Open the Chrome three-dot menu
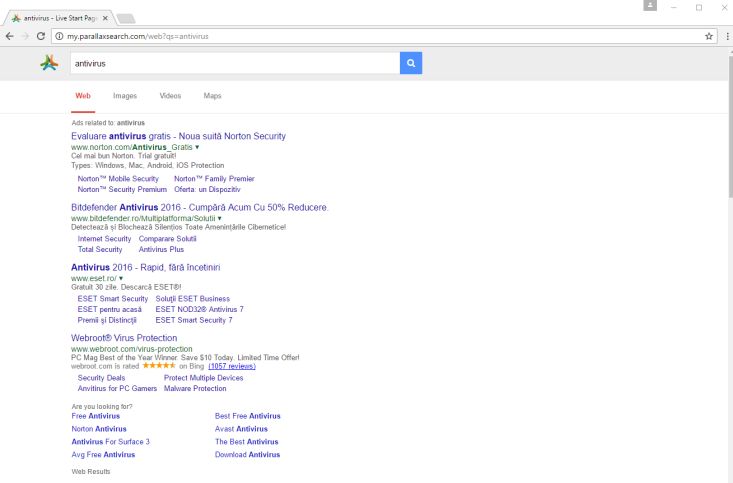The height and width of the screenshot is (483, 733). 727,36
